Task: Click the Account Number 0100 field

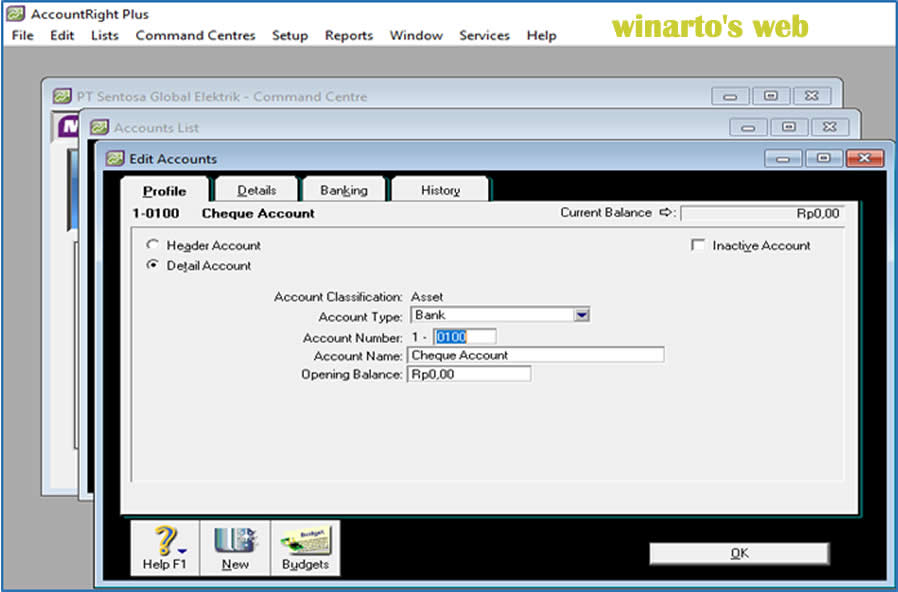Action: point(464,337)
